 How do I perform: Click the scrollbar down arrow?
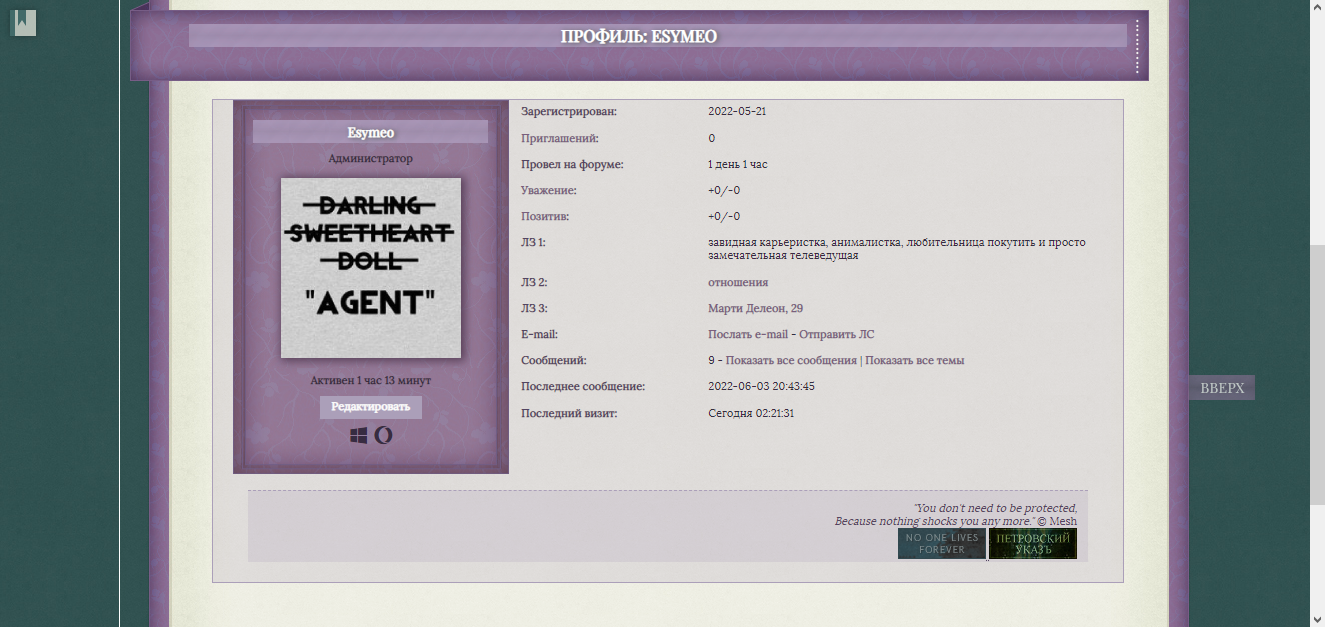pyautogui.click(x=1317, y=619)
